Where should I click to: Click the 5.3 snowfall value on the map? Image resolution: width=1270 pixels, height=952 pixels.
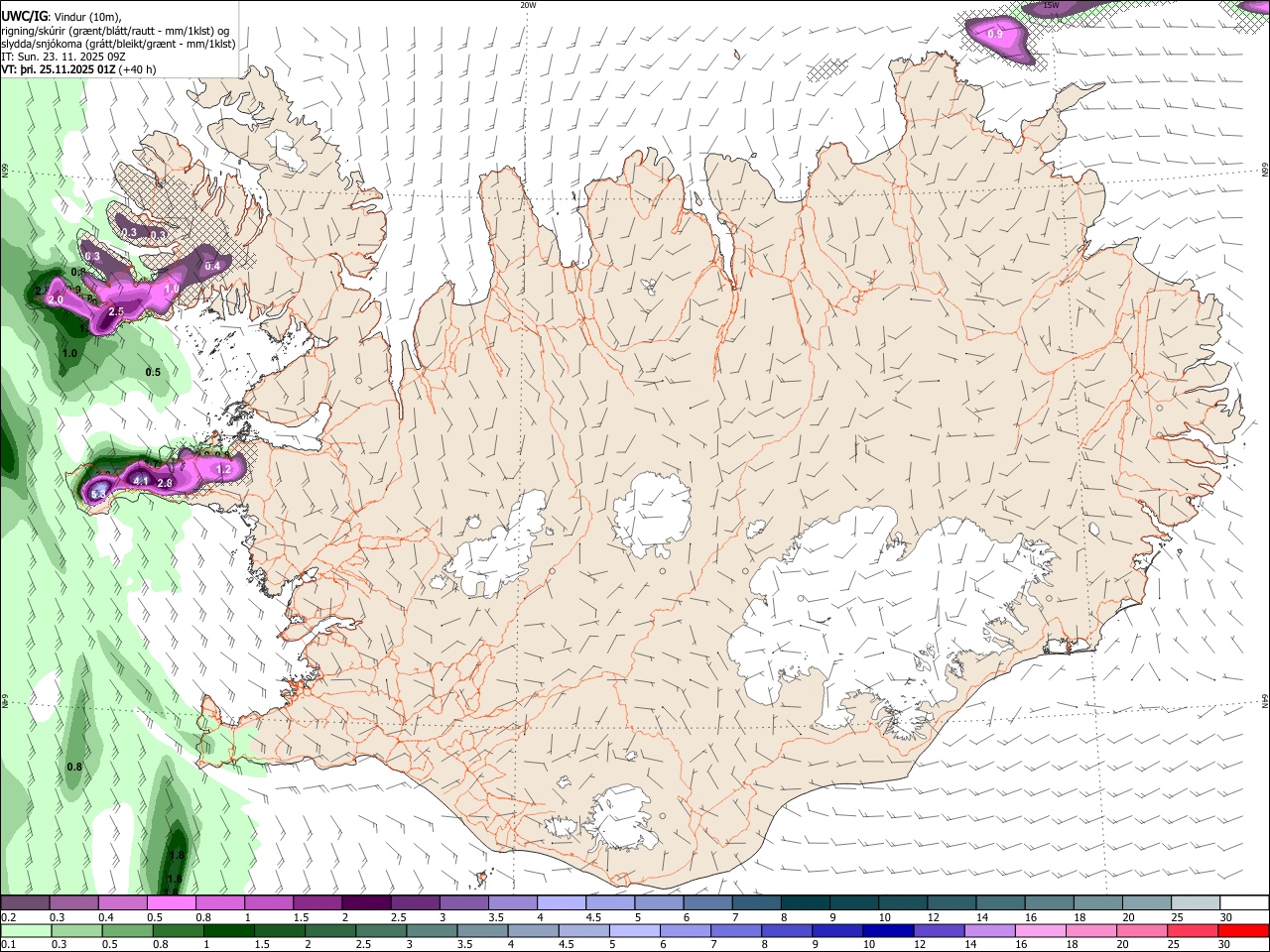tap(99, 493)
